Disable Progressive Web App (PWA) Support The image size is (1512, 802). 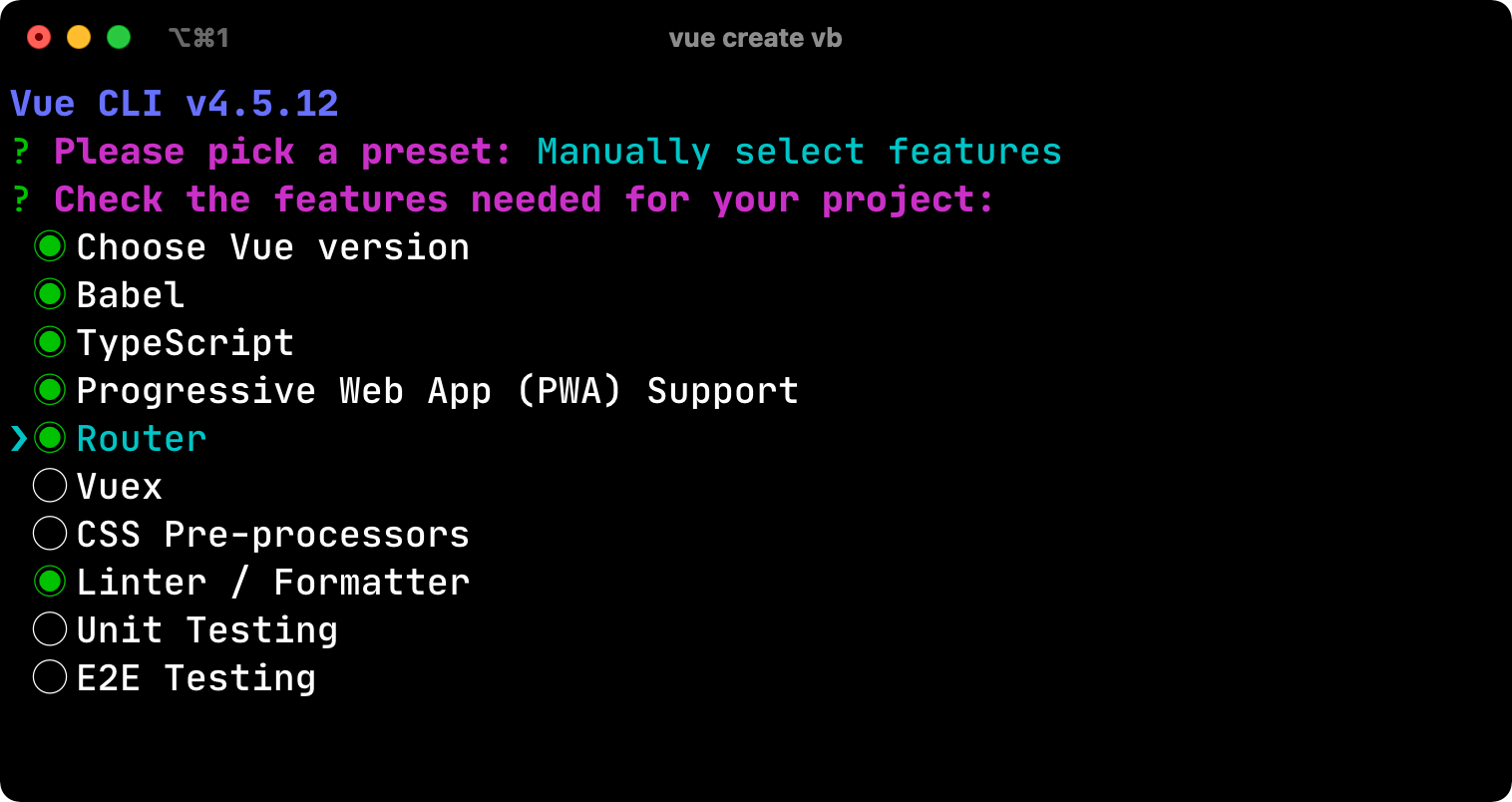(x=50, y=390)
